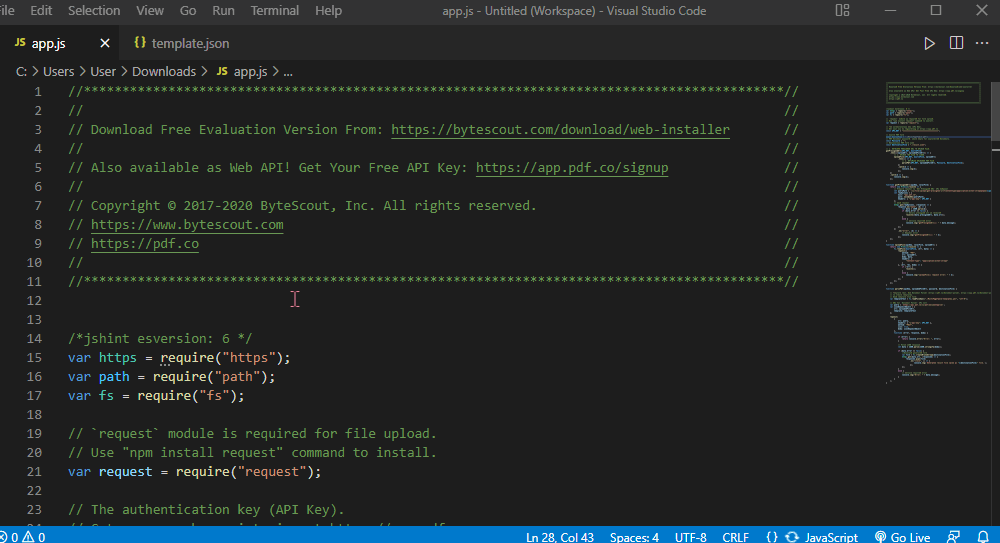Viewport: 1000px width, 543px height.
Task: Click the var fs declaration line
Action: point(156,396)
